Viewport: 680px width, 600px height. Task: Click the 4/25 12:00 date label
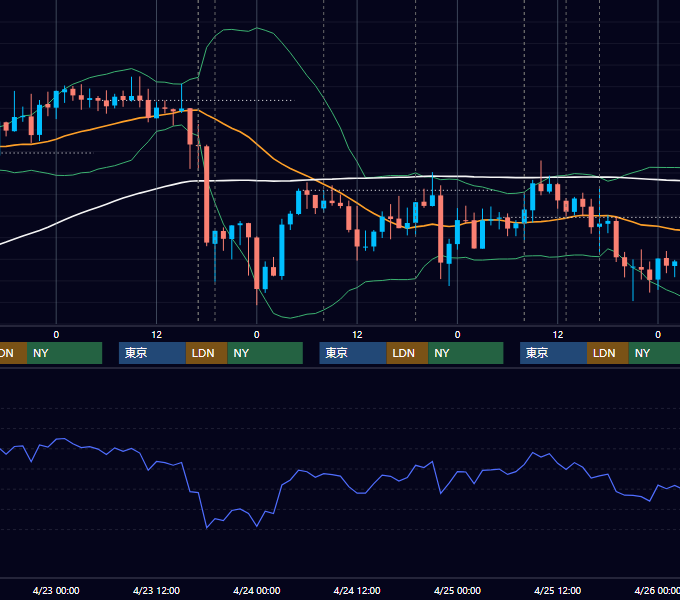(558, 590)
